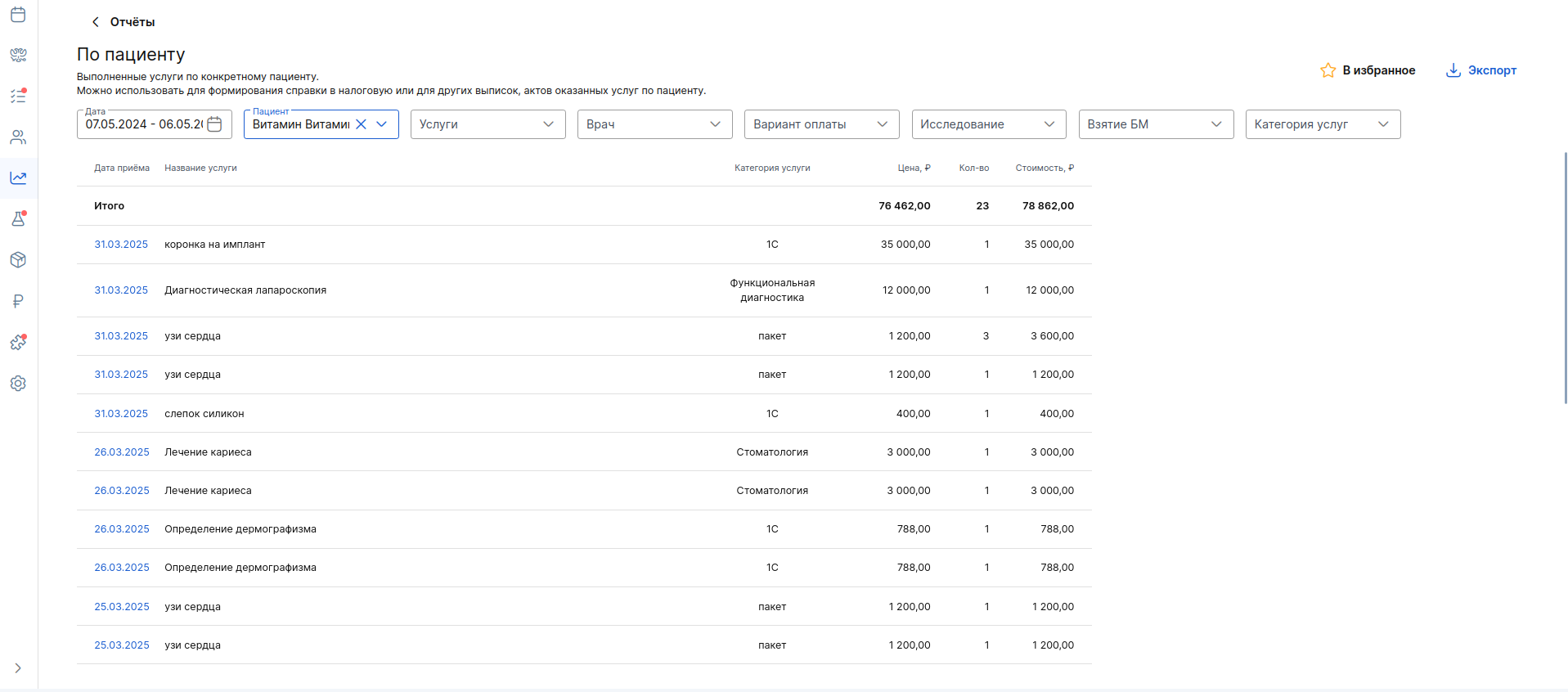1568x692 pixels.
Task: Open the Категория услуг dropdown
Action: (x=1322, y=124)
